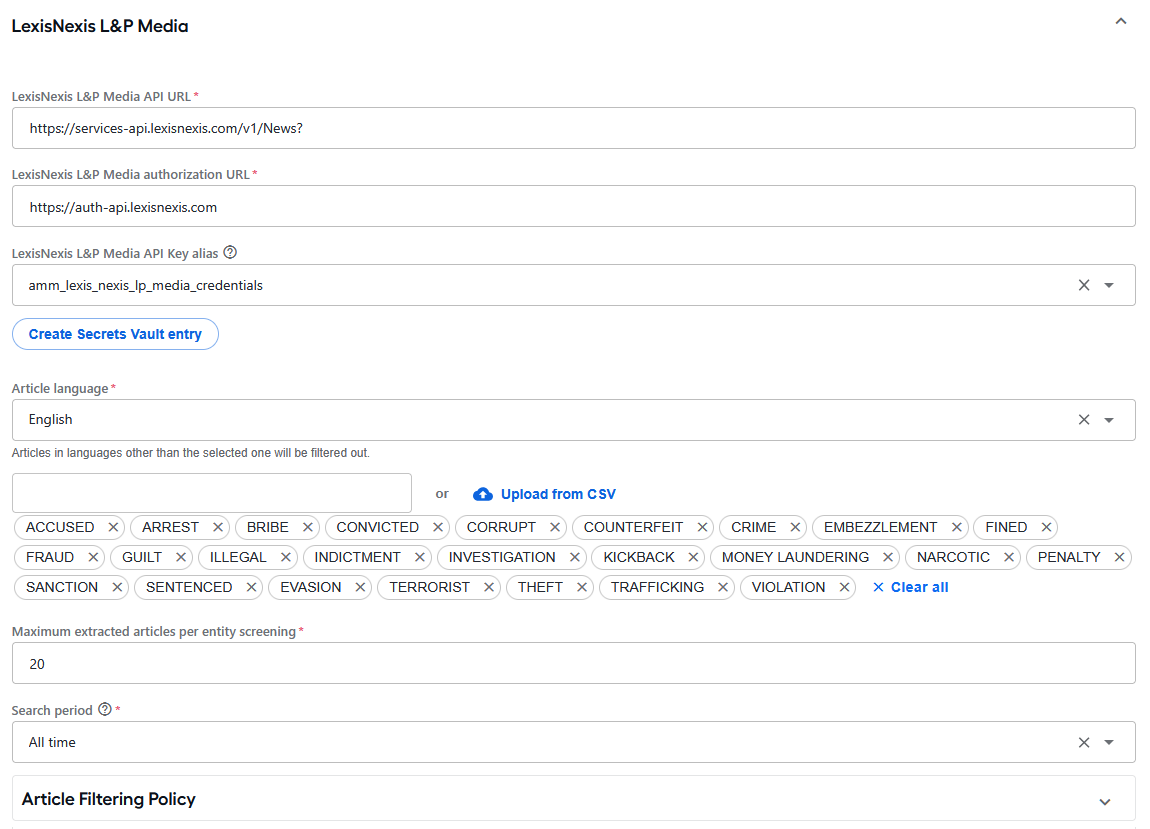Remove the NARCOTIC keyword chip
Viewport: 1150px width, 829px height.
pos(1009,558)
